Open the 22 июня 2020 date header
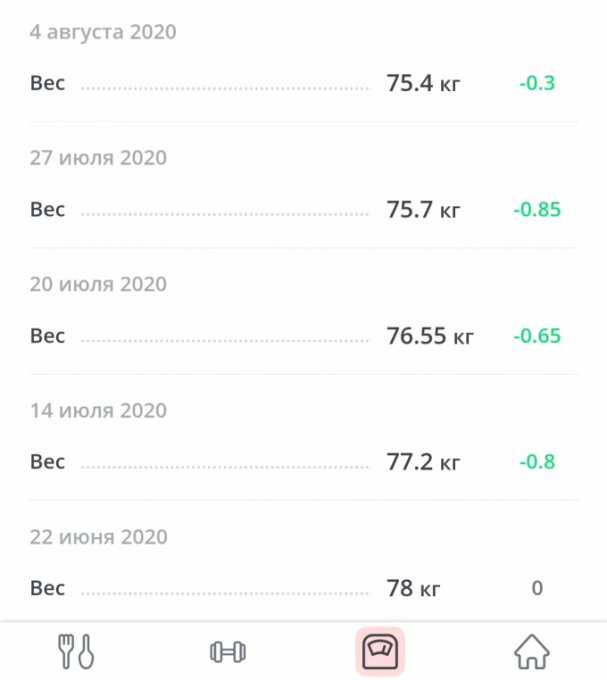The image size is (607, 680). [98, 537]
